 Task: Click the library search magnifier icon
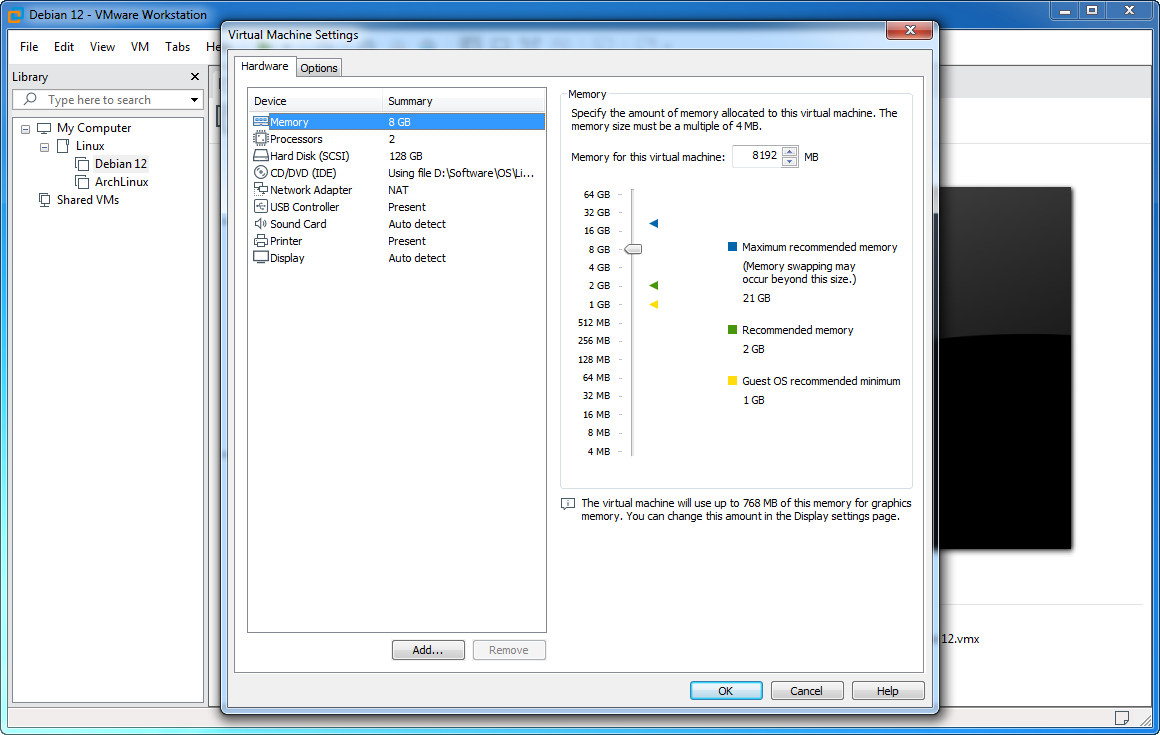pyautogui.click(x=30, y=99)
